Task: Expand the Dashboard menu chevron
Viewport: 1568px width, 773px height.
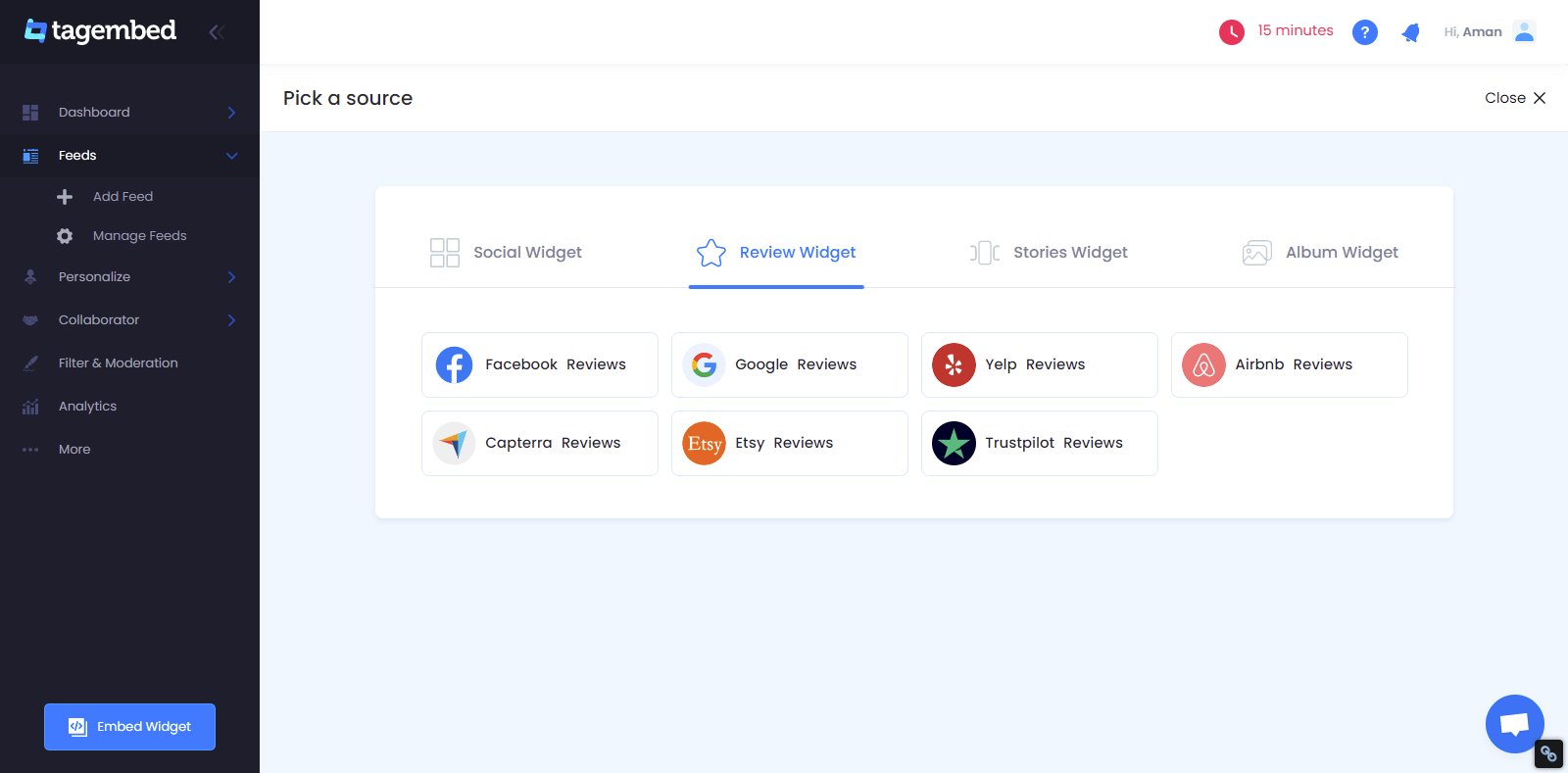Action: [x=232, y=113]
